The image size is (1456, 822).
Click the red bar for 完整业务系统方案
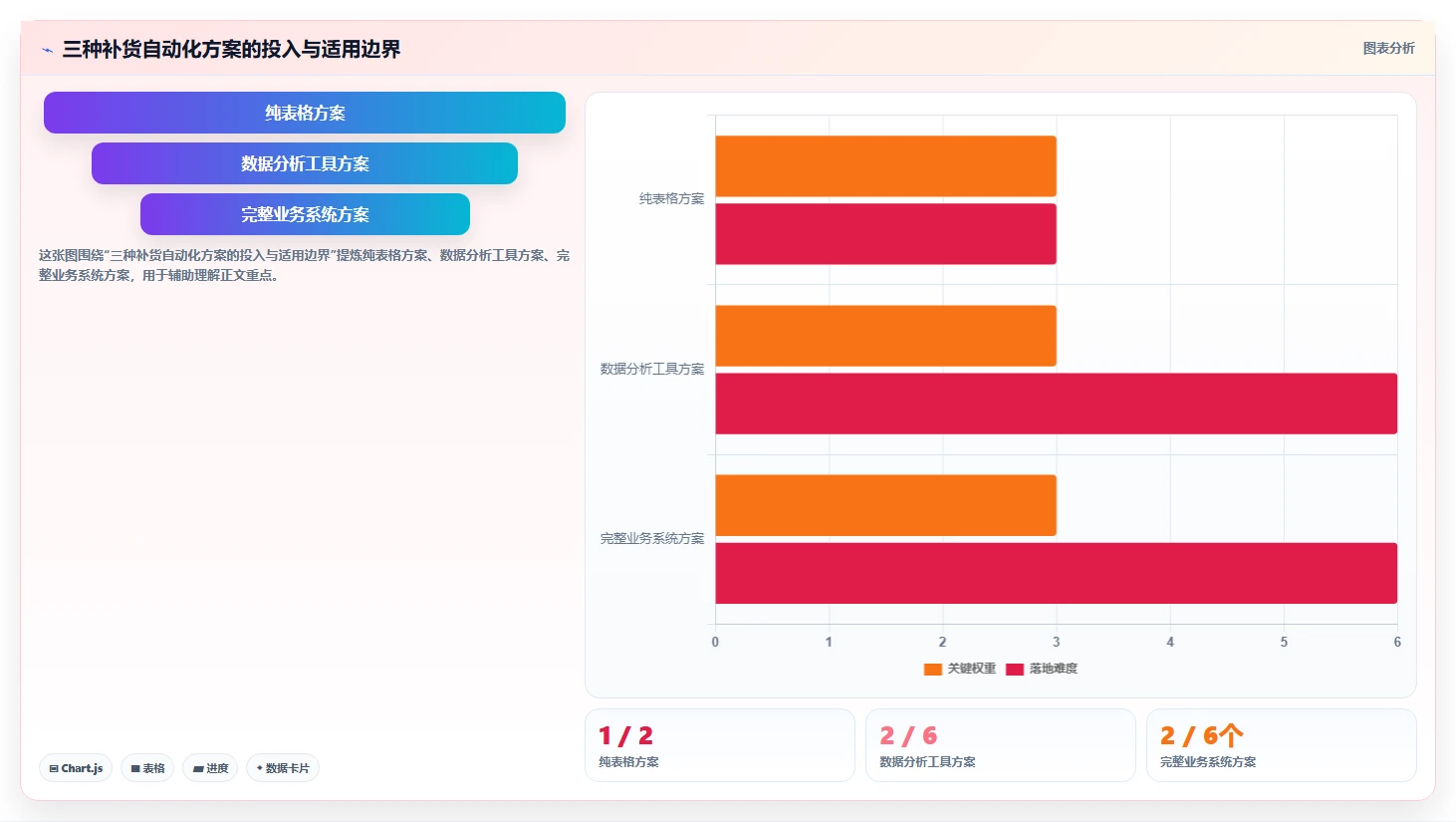[1056, 573]
